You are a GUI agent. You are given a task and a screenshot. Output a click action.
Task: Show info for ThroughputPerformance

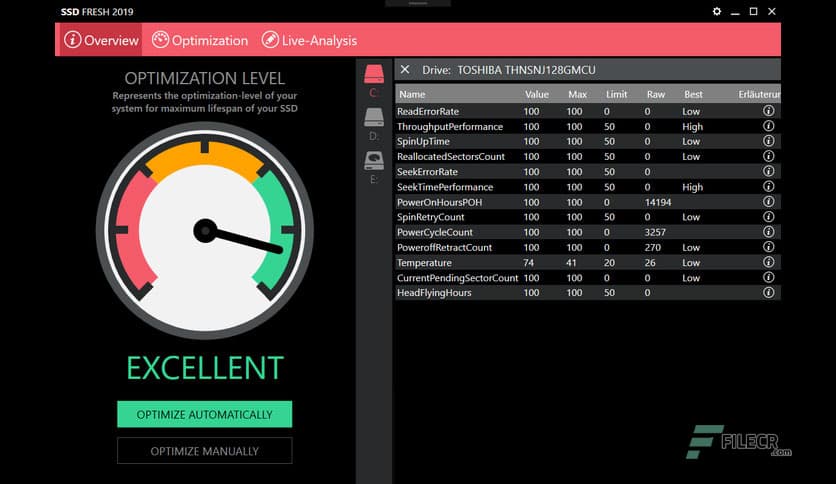[x=768, y=126]
